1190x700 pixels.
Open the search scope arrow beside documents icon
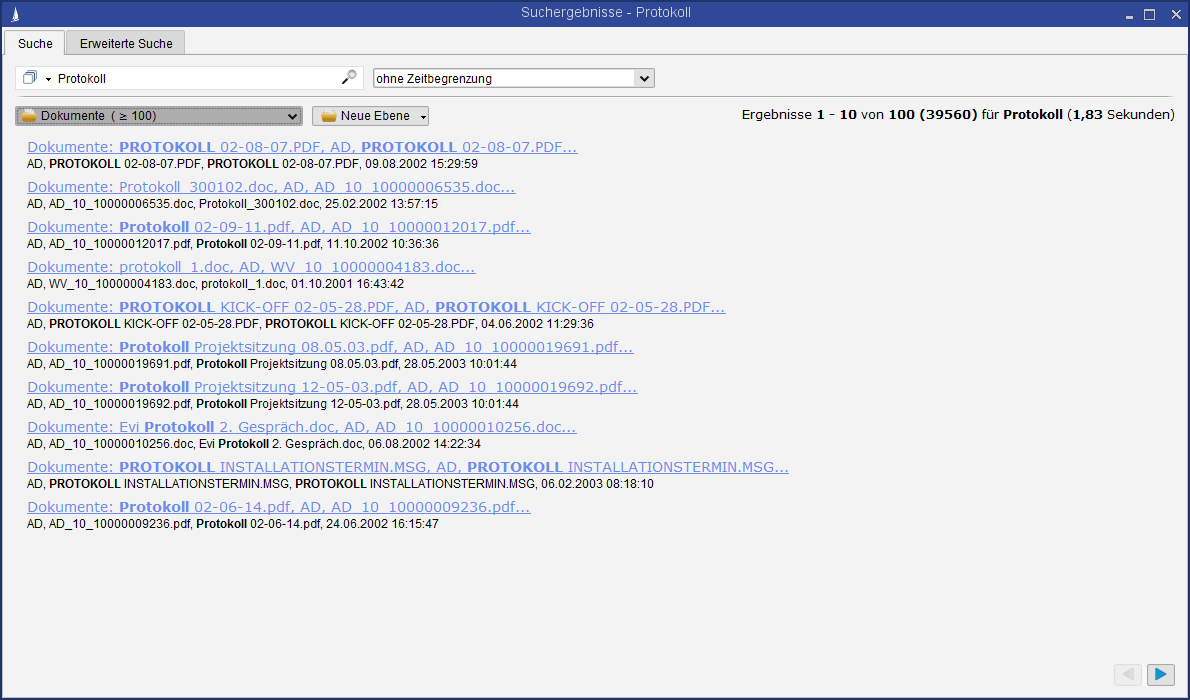47,79
